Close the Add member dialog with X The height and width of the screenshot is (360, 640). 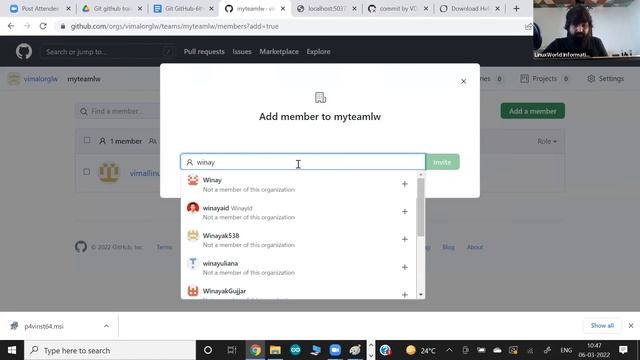pos(463,81)
